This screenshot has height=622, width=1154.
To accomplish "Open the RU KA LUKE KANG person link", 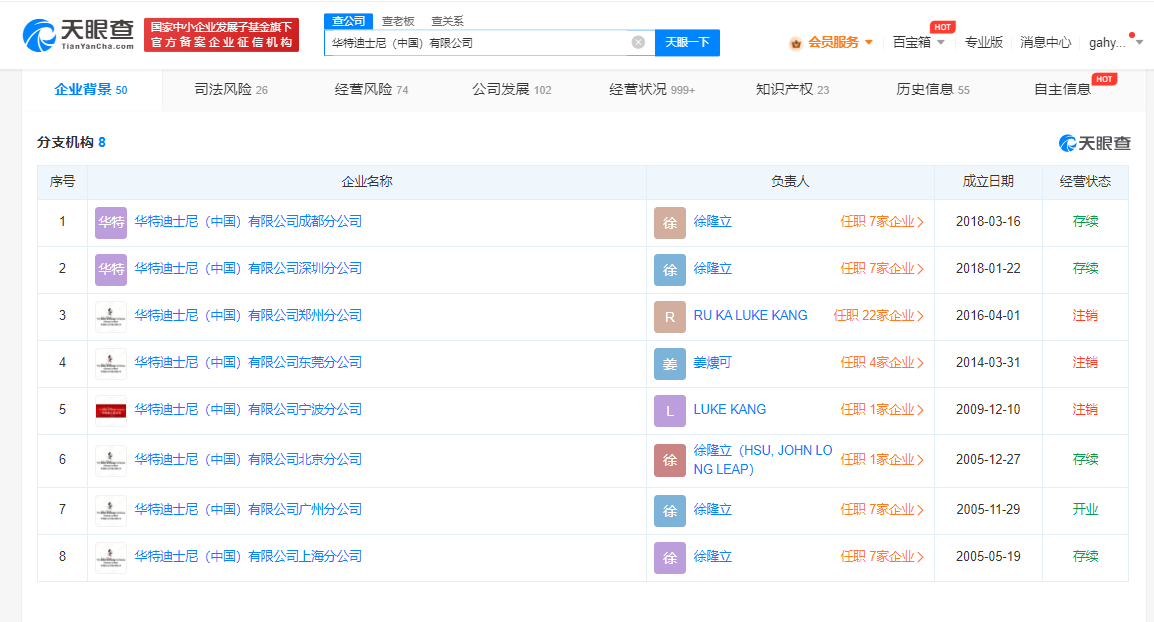I will click(x=750, y=316).
